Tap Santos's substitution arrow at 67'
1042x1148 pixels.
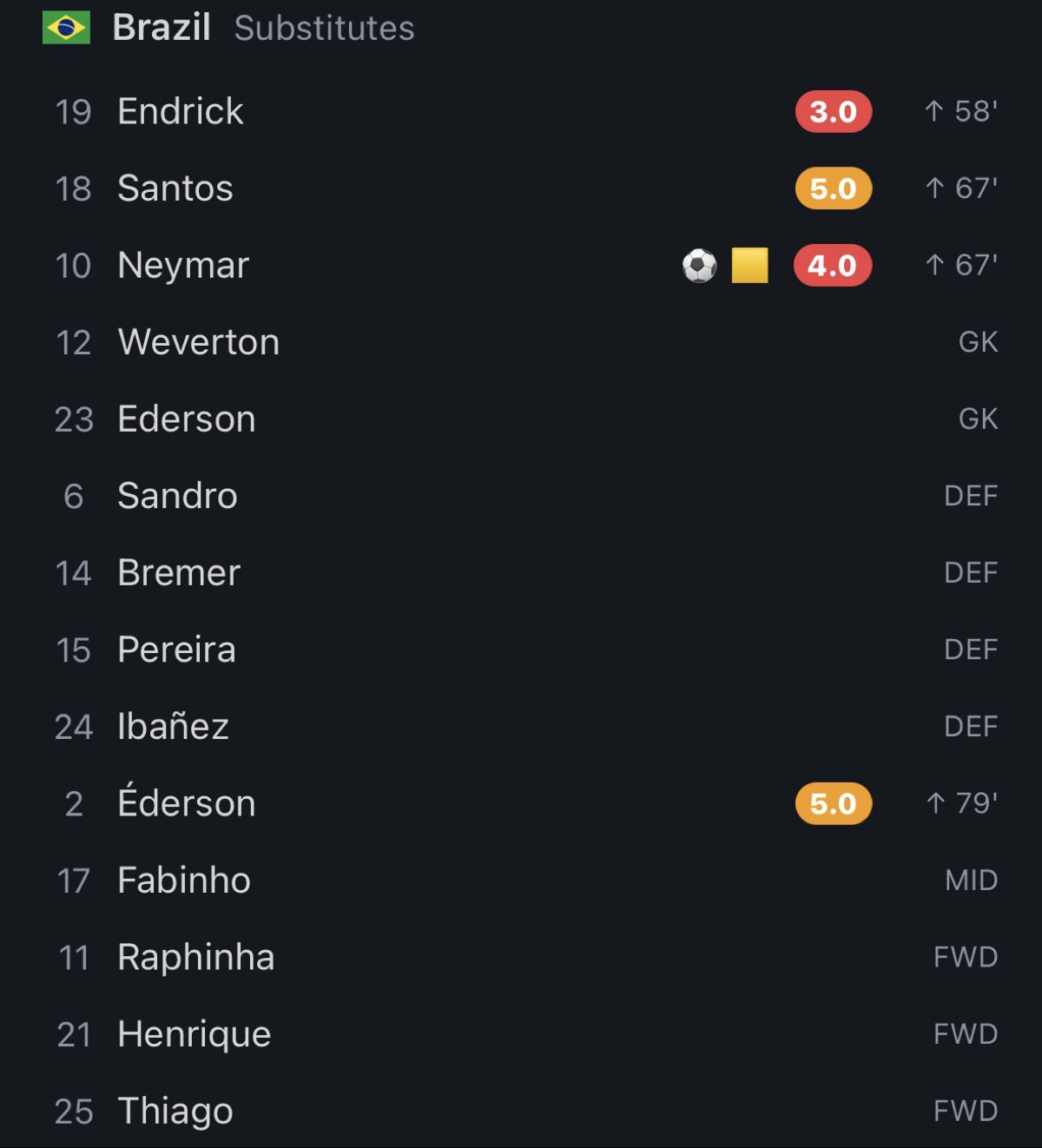pyautogui.click(x=934, y=188)
